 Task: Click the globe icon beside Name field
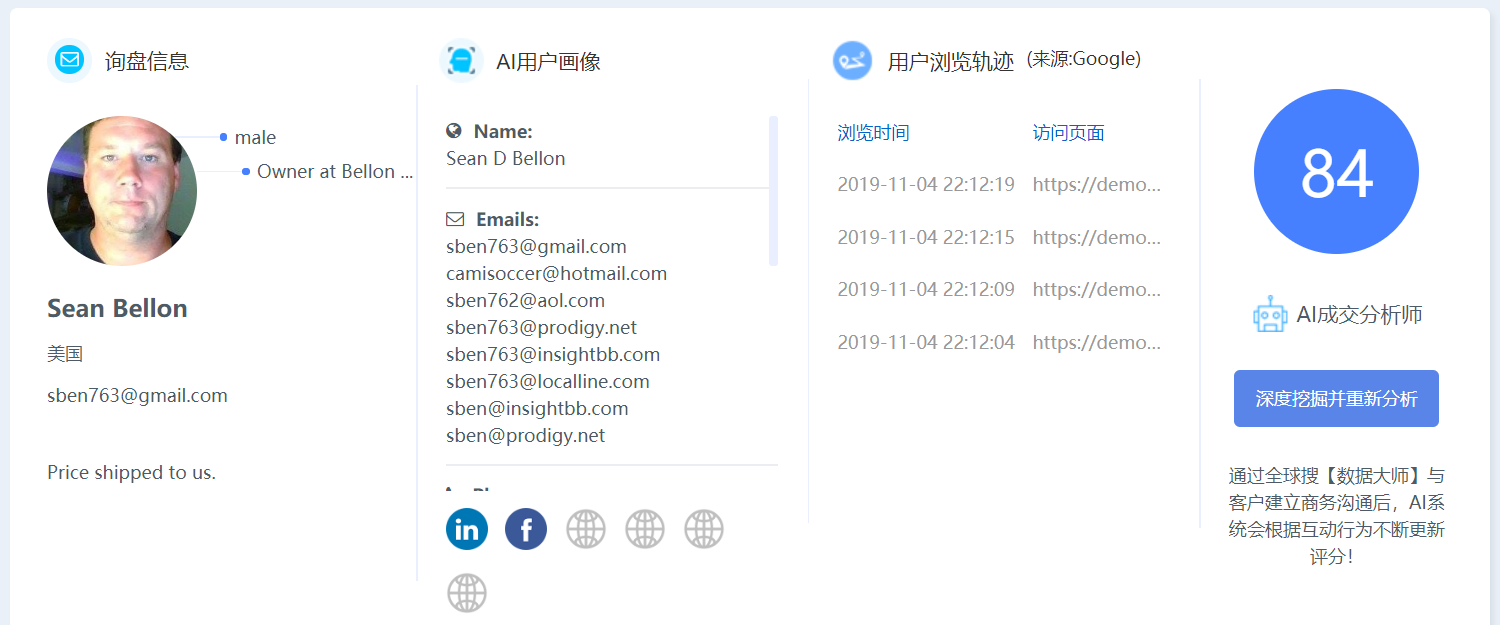pos(454,130)
